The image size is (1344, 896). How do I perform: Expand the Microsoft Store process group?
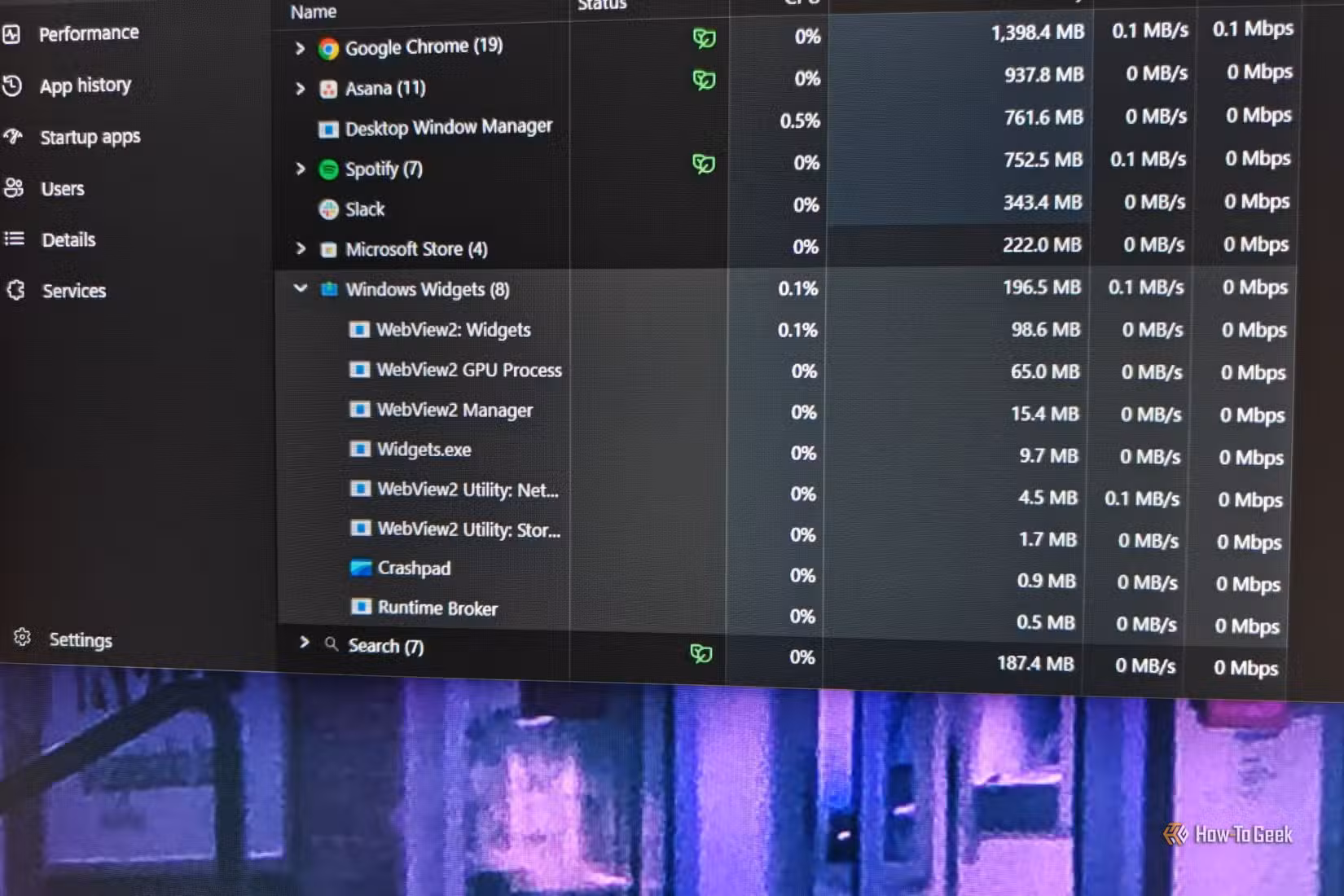[x=301, y=248]
